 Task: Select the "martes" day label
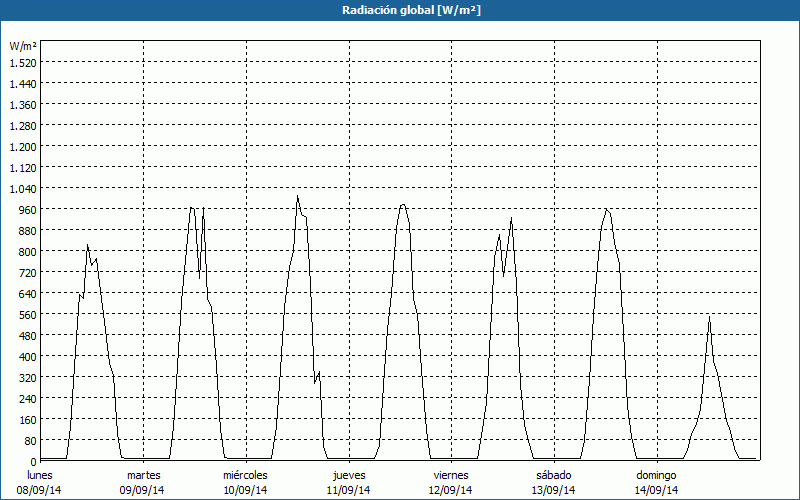coord(143,475)
